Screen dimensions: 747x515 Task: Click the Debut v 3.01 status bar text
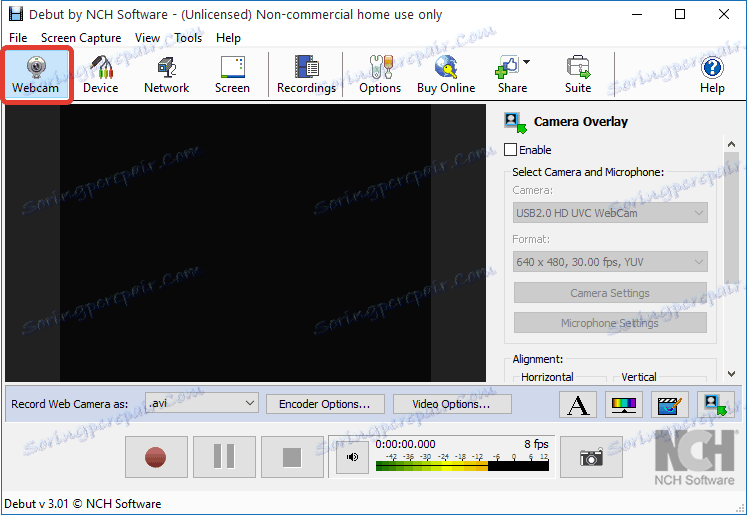tap(83, 504)
